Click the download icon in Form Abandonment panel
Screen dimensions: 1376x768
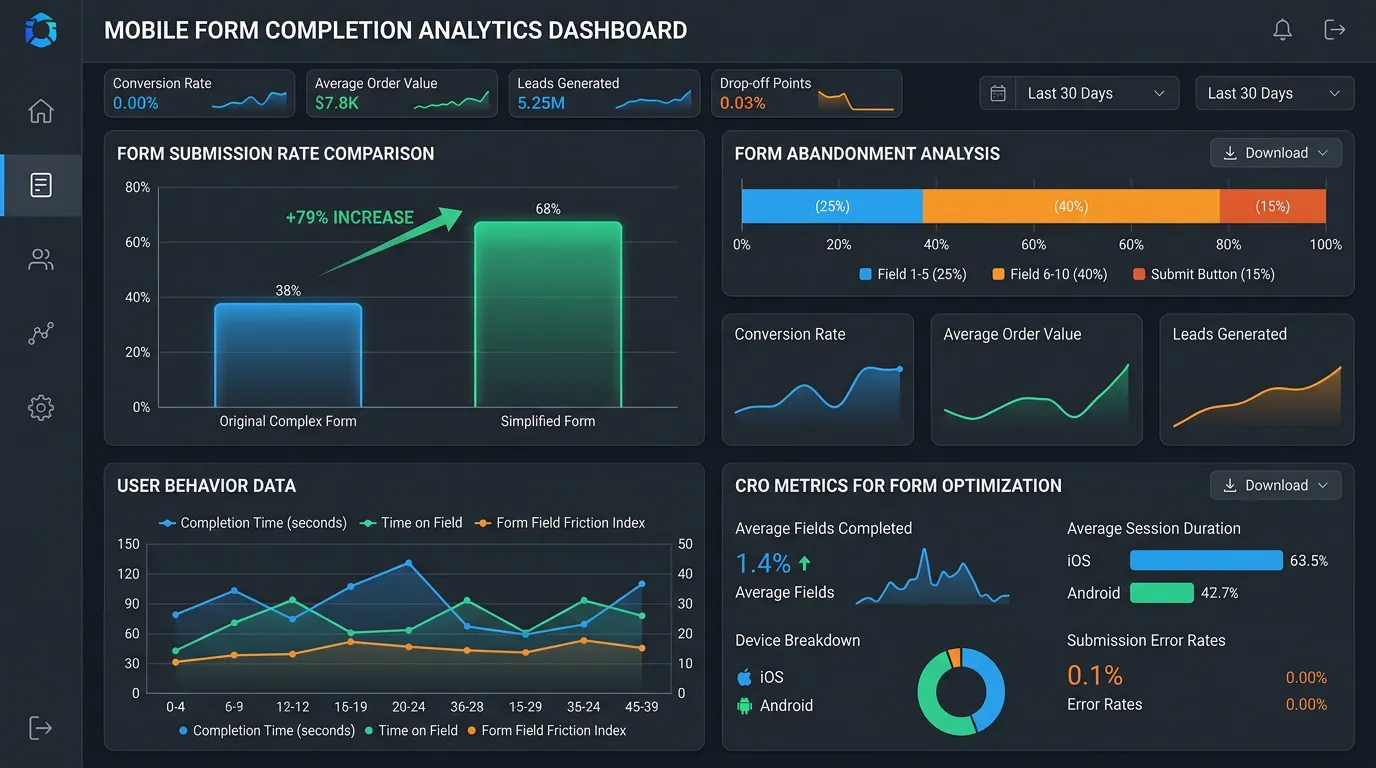[1230, 153]
